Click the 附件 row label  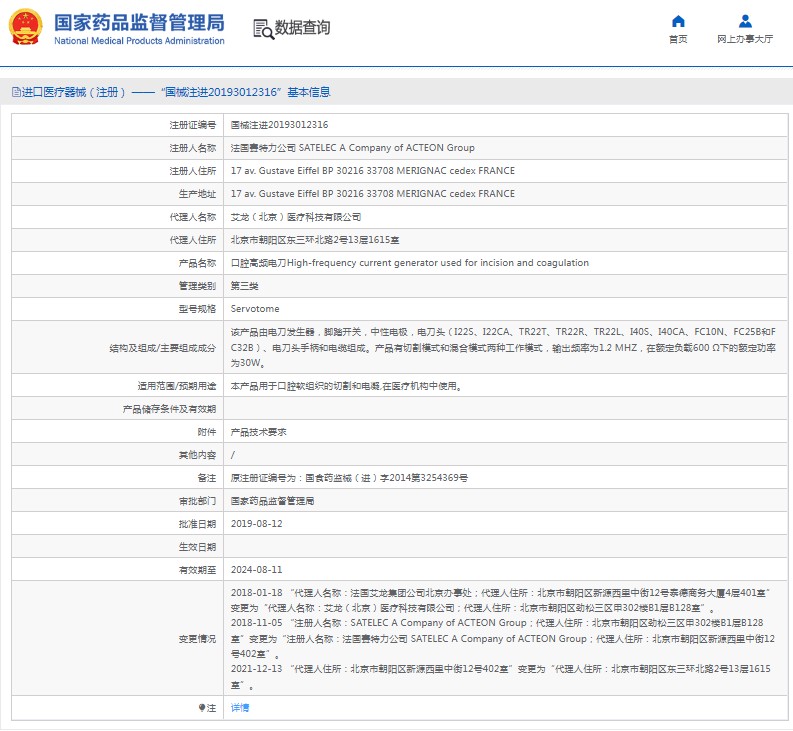(207, 432)
